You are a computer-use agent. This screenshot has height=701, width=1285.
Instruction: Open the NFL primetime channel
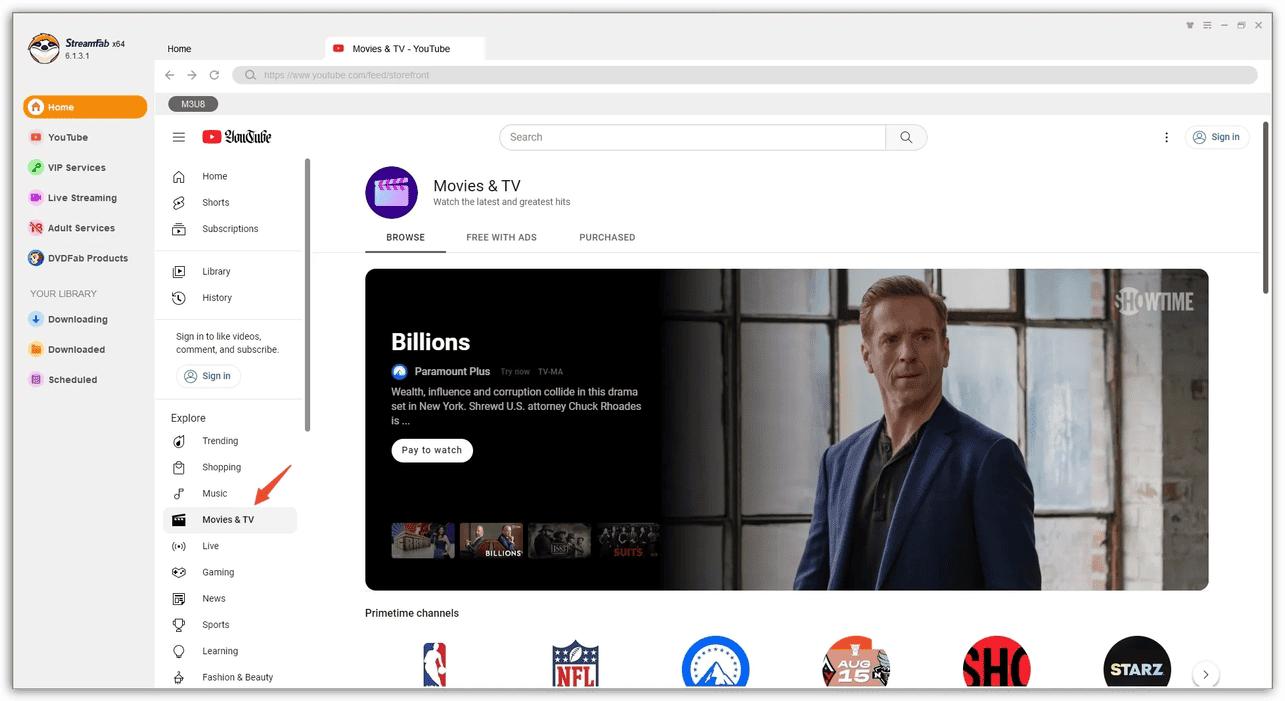(575, 663)
